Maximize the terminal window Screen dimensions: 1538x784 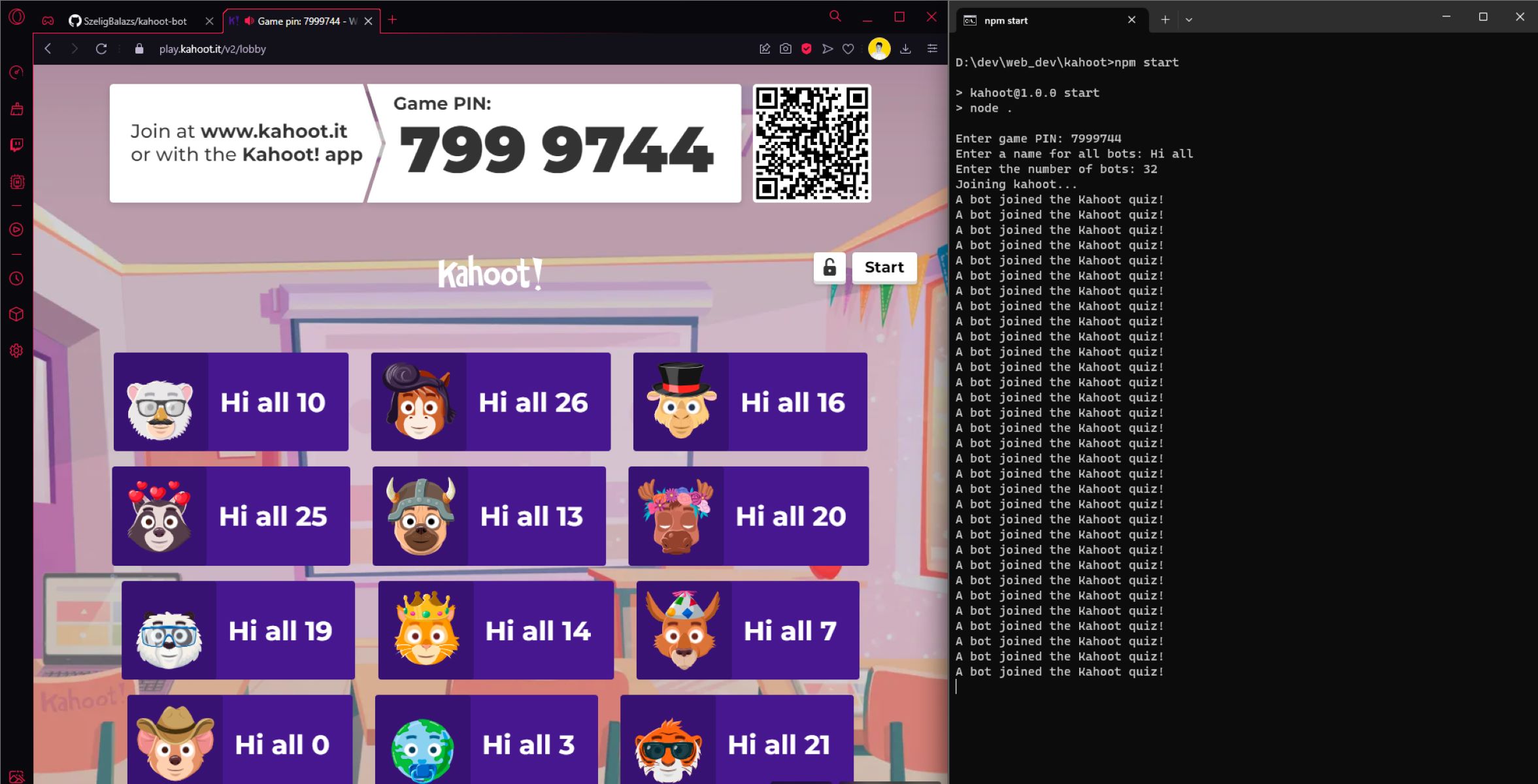(1483, 17)
